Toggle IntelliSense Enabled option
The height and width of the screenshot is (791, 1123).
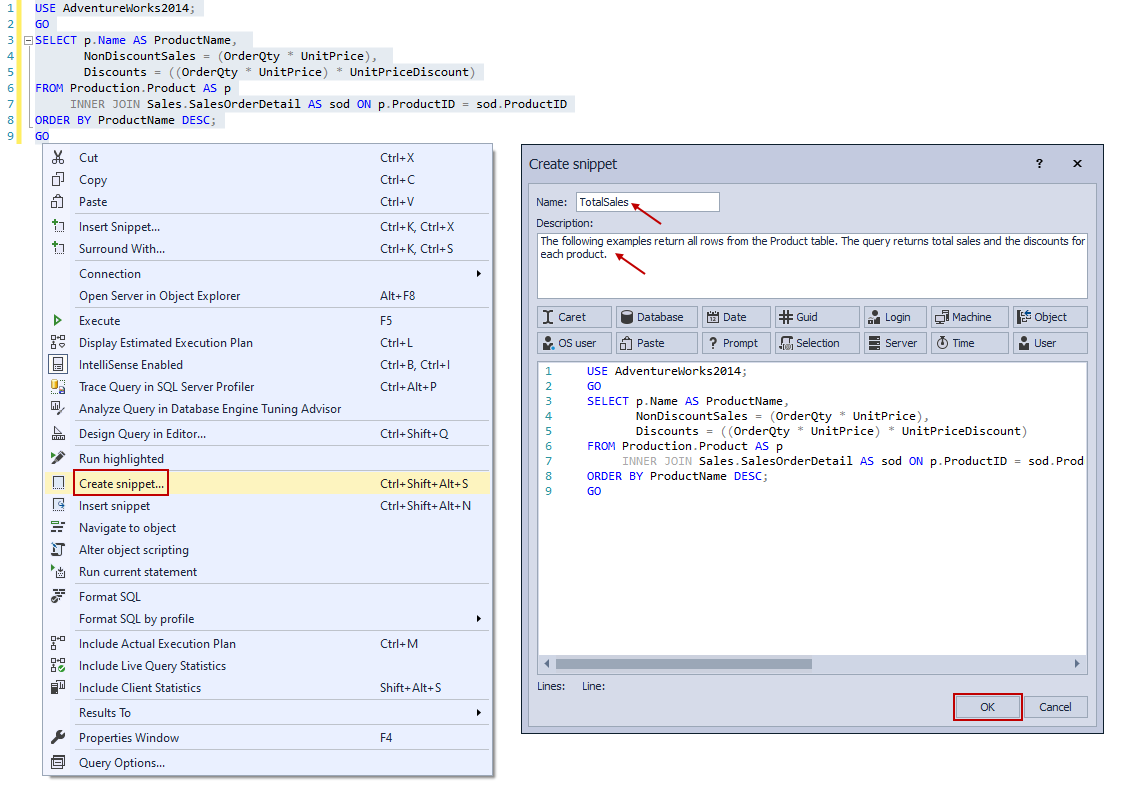point(268,365)
